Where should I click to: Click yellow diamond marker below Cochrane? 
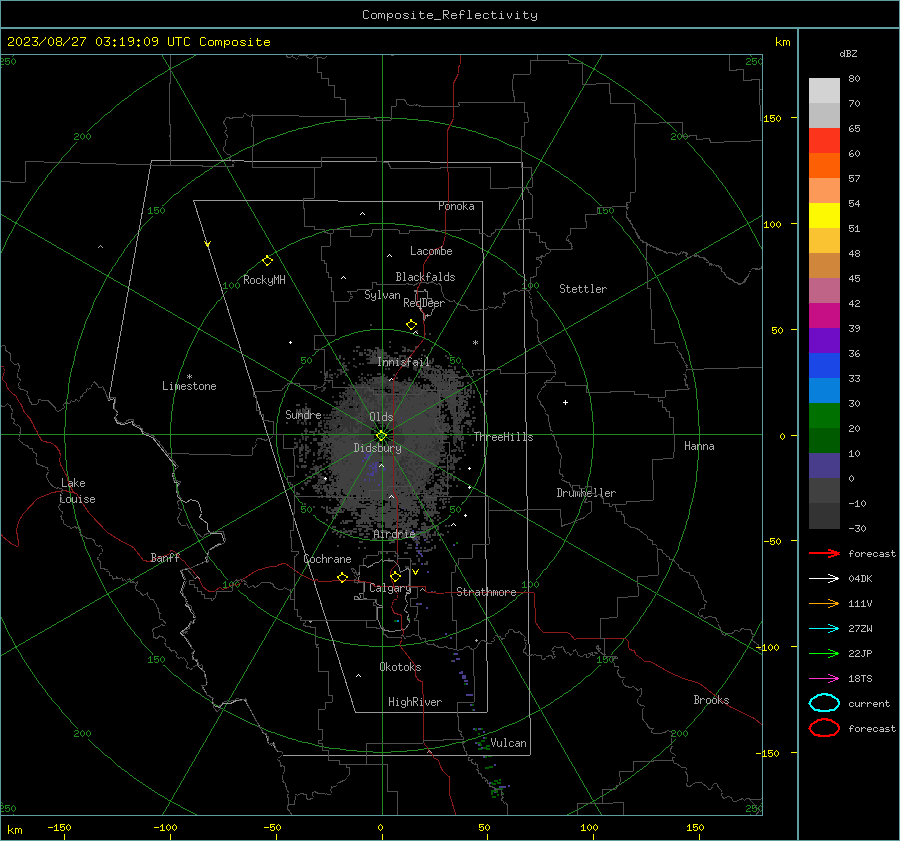point(342,577)
